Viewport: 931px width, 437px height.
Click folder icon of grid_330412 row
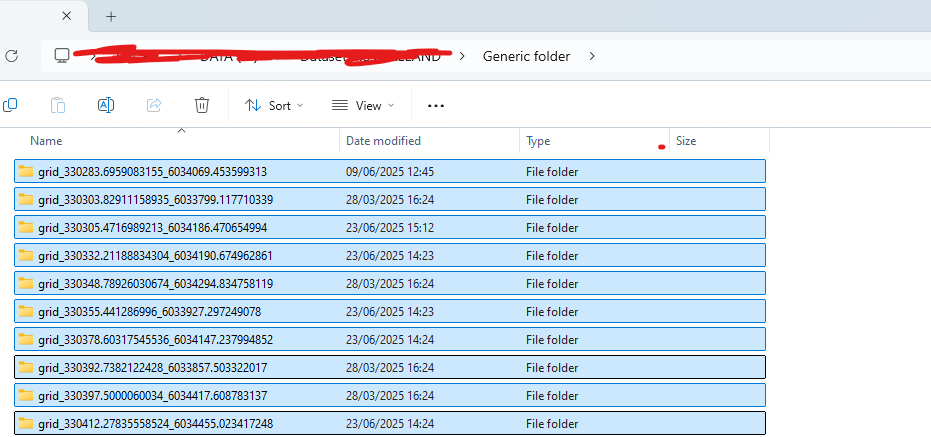pos(26,423)
